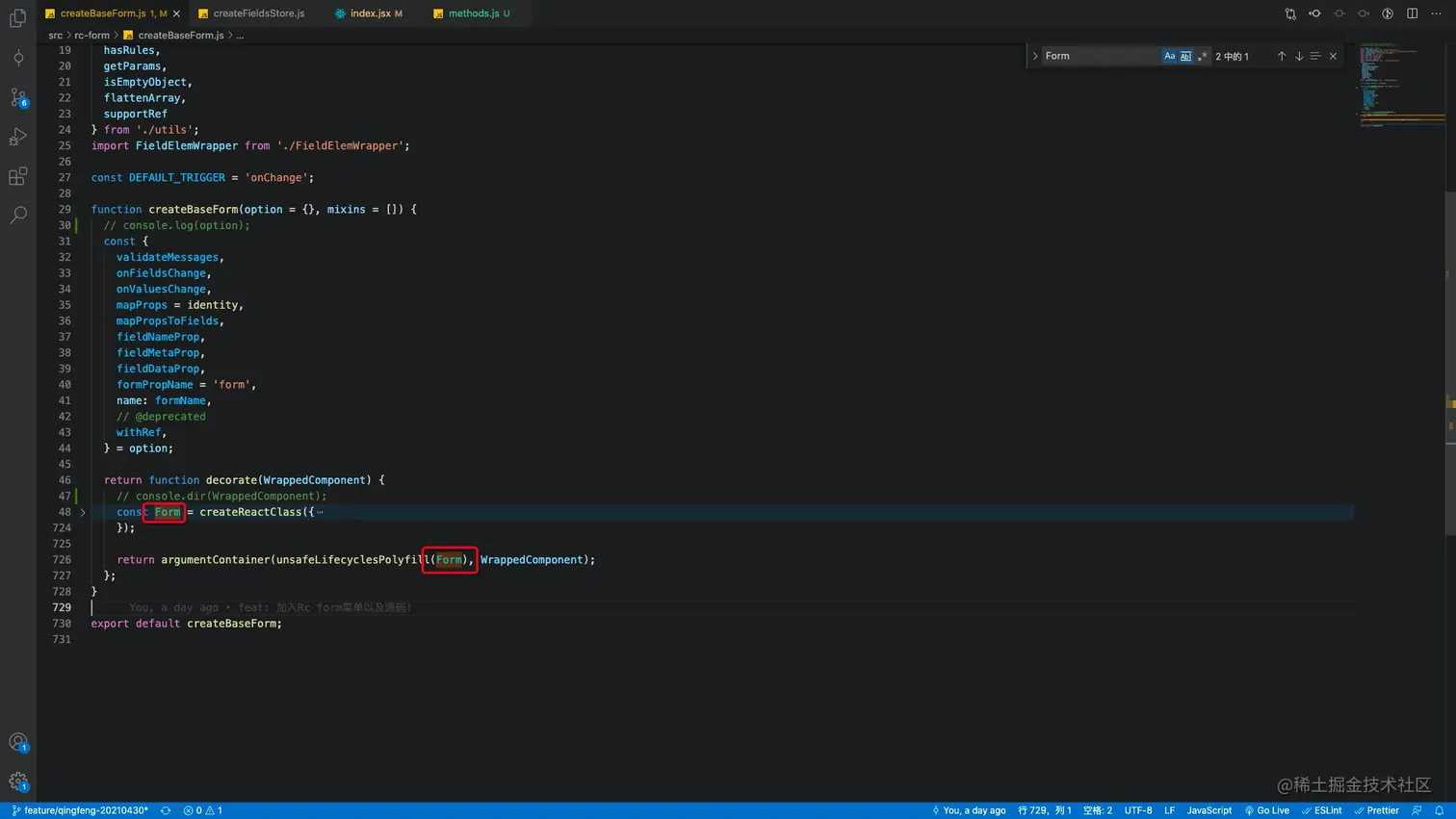Open the Search view in activity bar
Screen dimensions: 1456x819
(17, 215)
